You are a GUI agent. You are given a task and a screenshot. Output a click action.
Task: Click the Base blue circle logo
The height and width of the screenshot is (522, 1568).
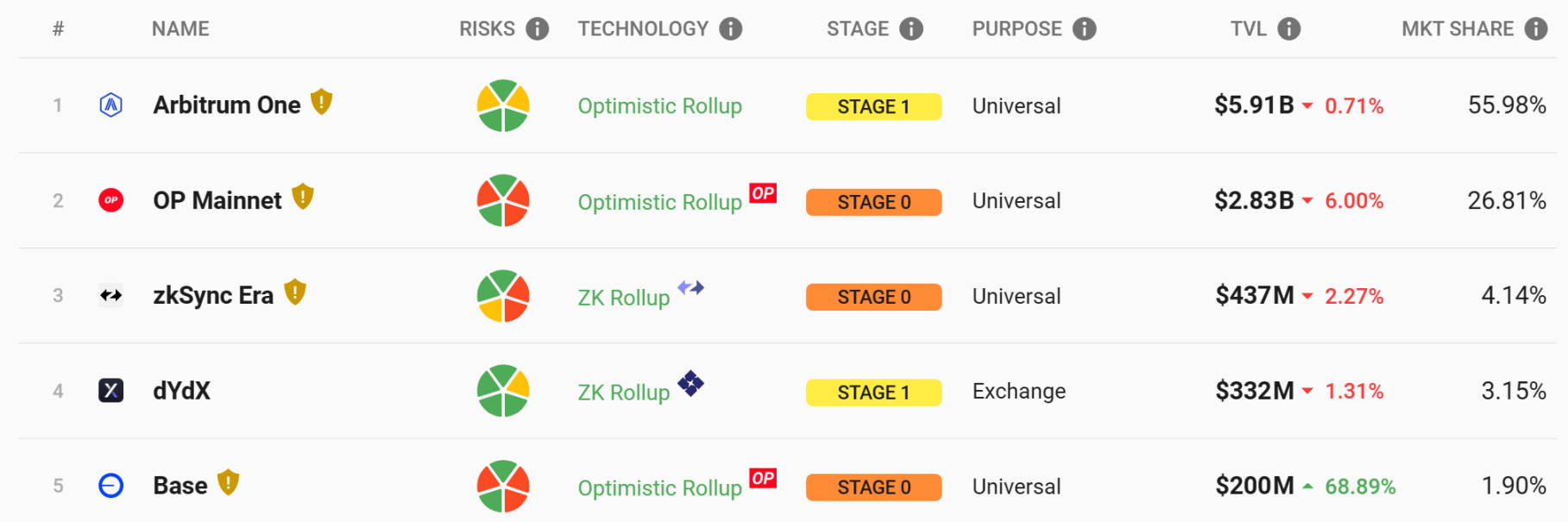[111, 486]
